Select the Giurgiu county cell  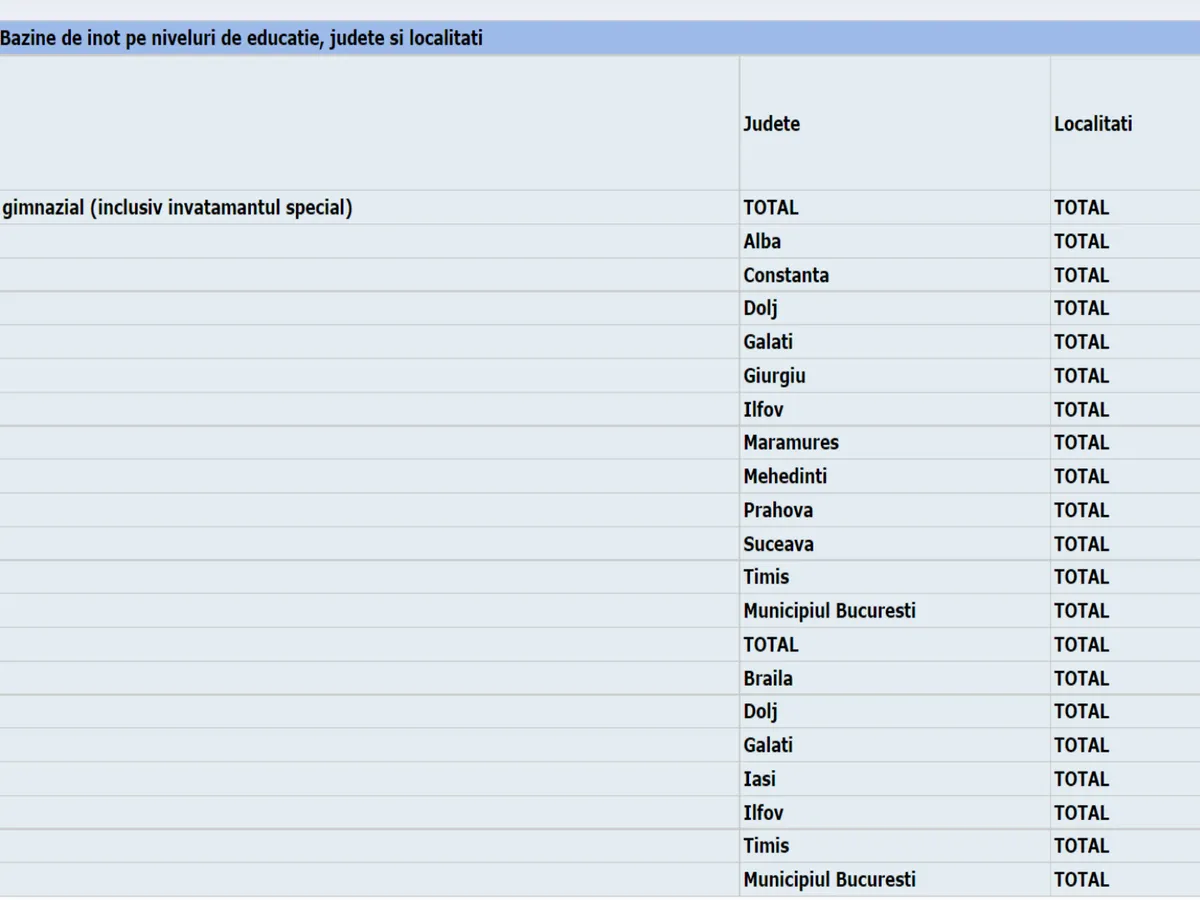pos(774,376)
